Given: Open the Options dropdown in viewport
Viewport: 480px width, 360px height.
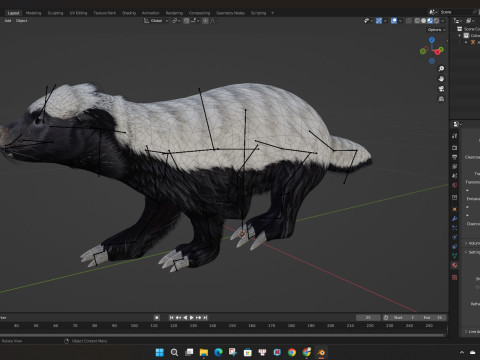Looking at the screenshot, I should [436, 30].
